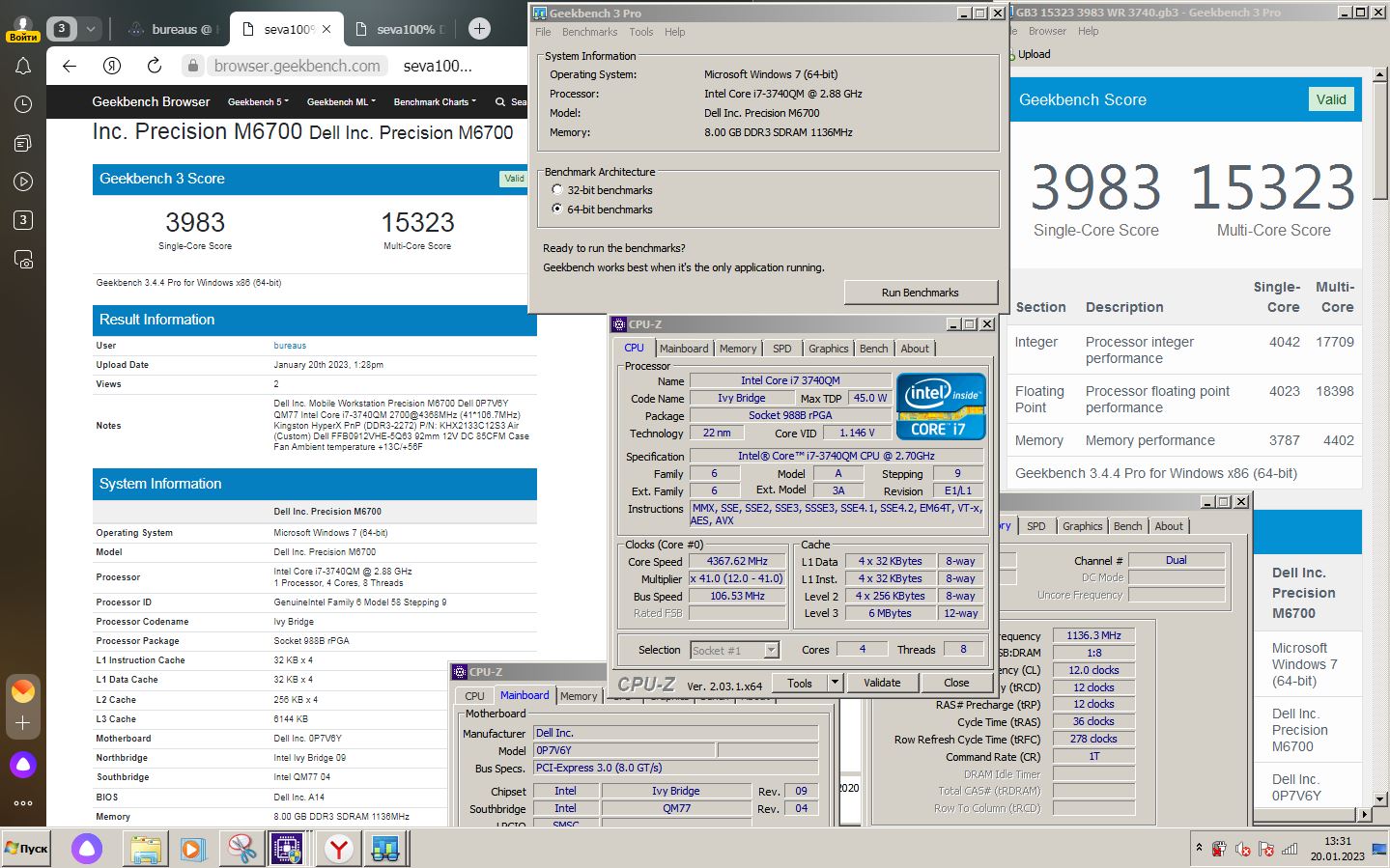Open Yandex Mail icon in sidebar
This screenshot has height=868, width=1390.
(23, 691)
